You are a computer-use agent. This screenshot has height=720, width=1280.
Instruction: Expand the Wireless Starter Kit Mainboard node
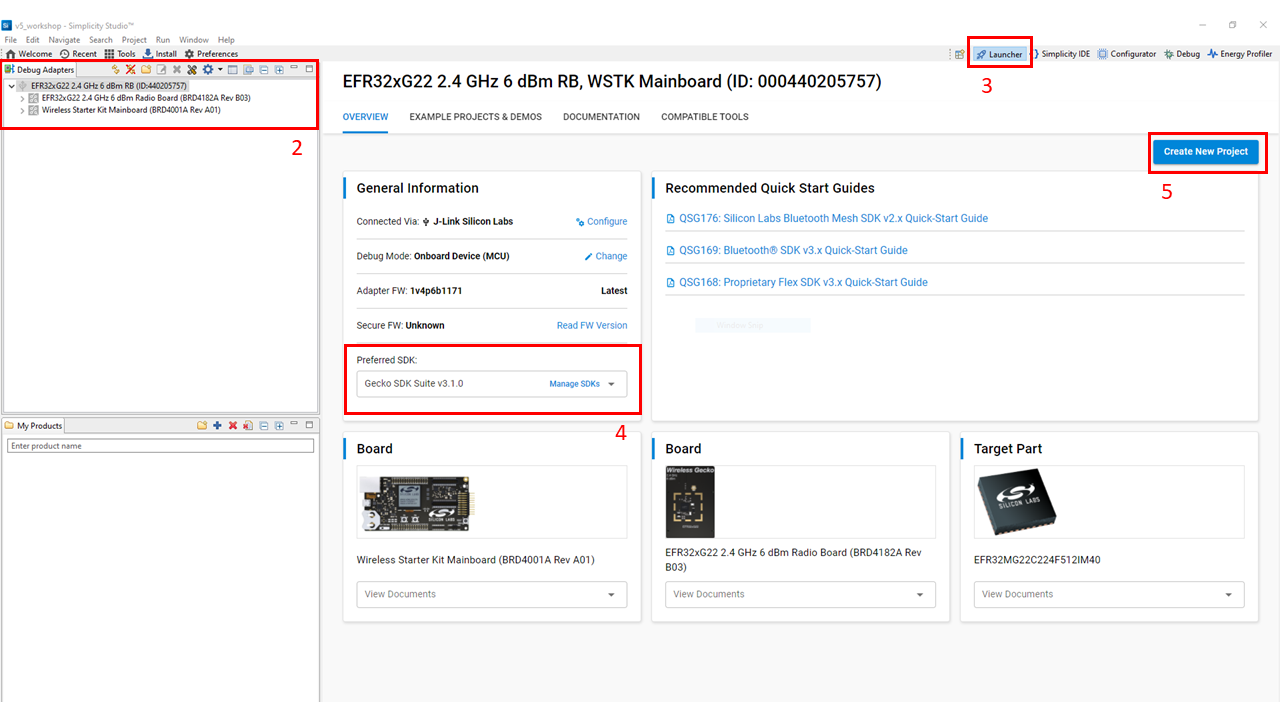[x=22, y=110]
